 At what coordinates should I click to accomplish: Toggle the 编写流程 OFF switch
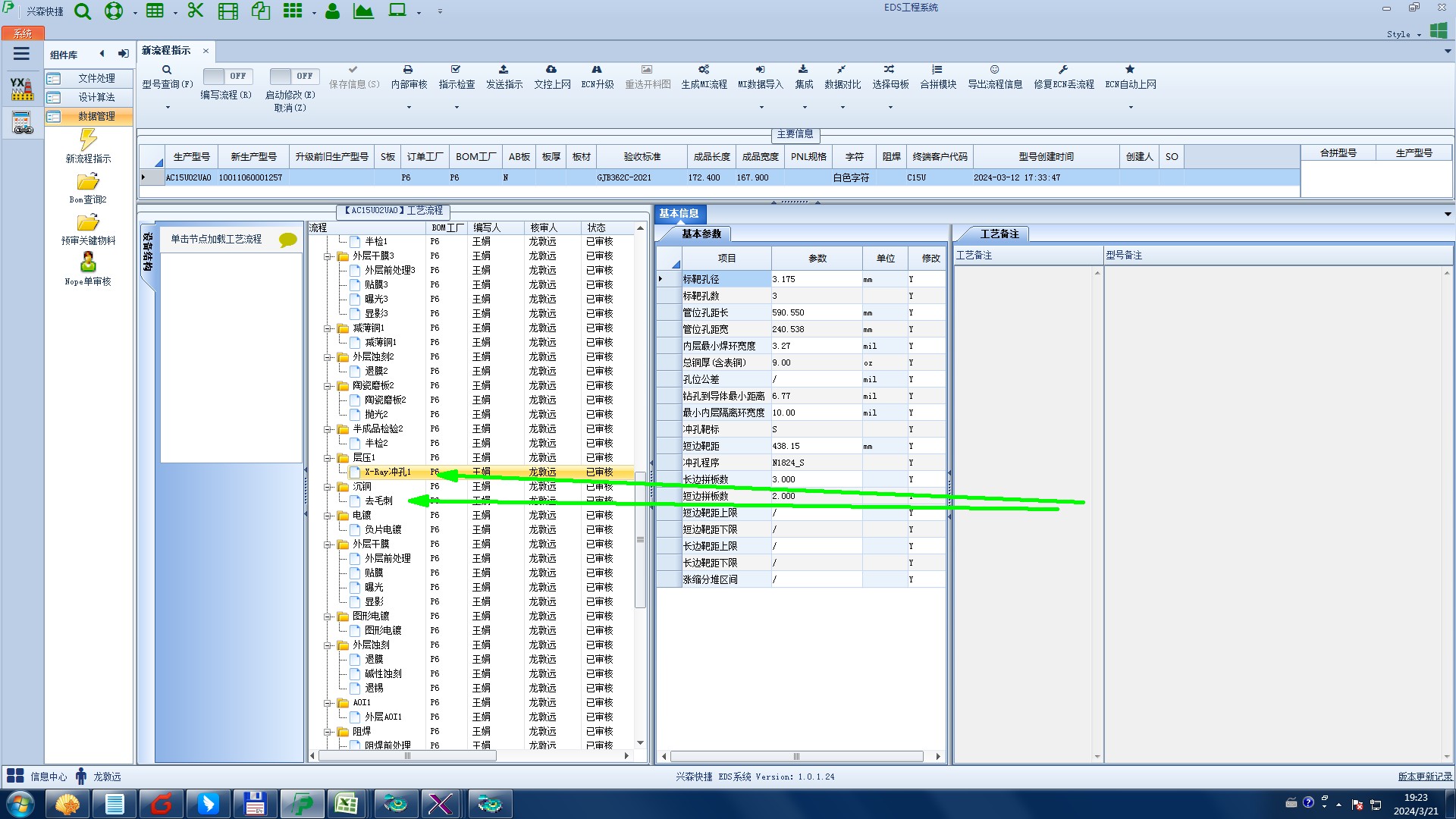pos(227,77)
